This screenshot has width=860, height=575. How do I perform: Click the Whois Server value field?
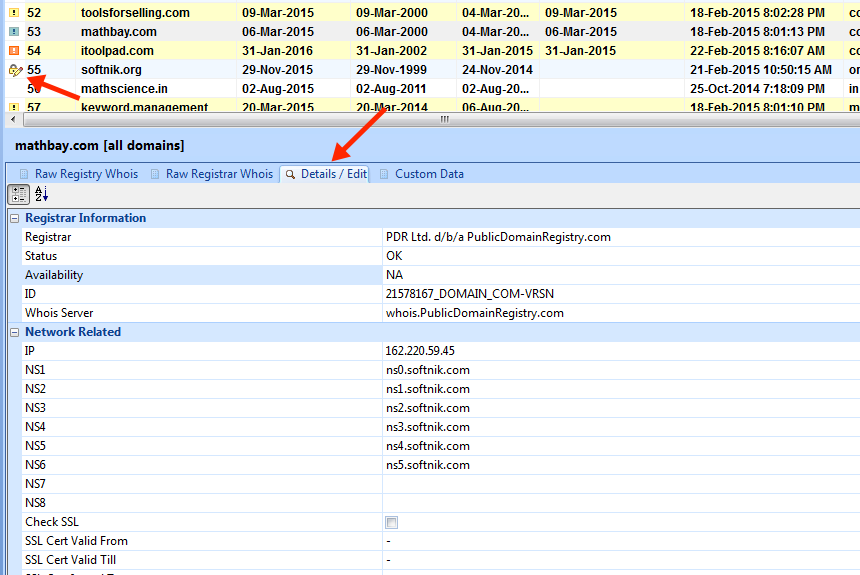pyautogui.click(x=621, y=313)
